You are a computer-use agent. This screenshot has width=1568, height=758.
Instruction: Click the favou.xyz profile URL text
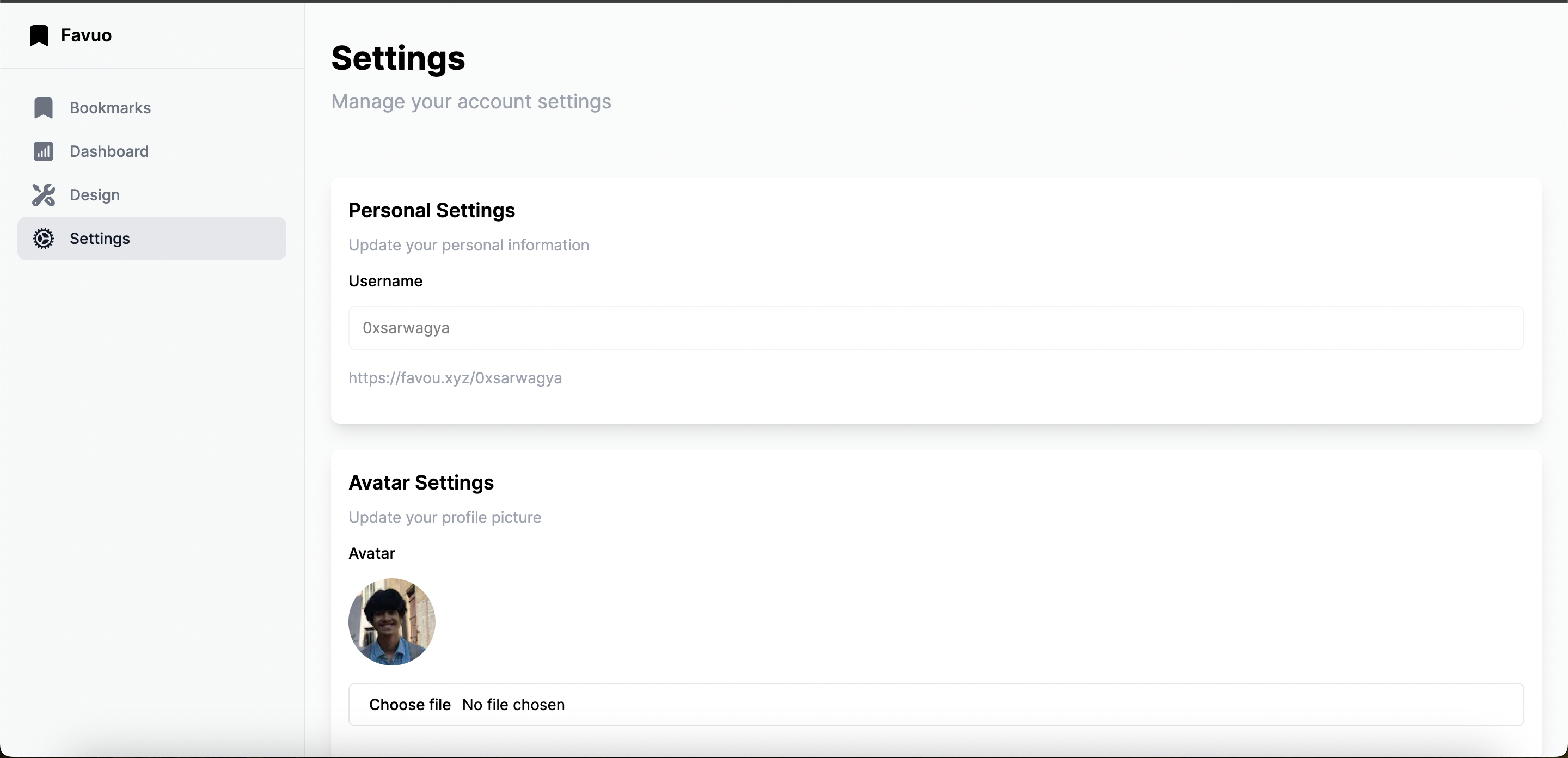click(x=455, y=378)
